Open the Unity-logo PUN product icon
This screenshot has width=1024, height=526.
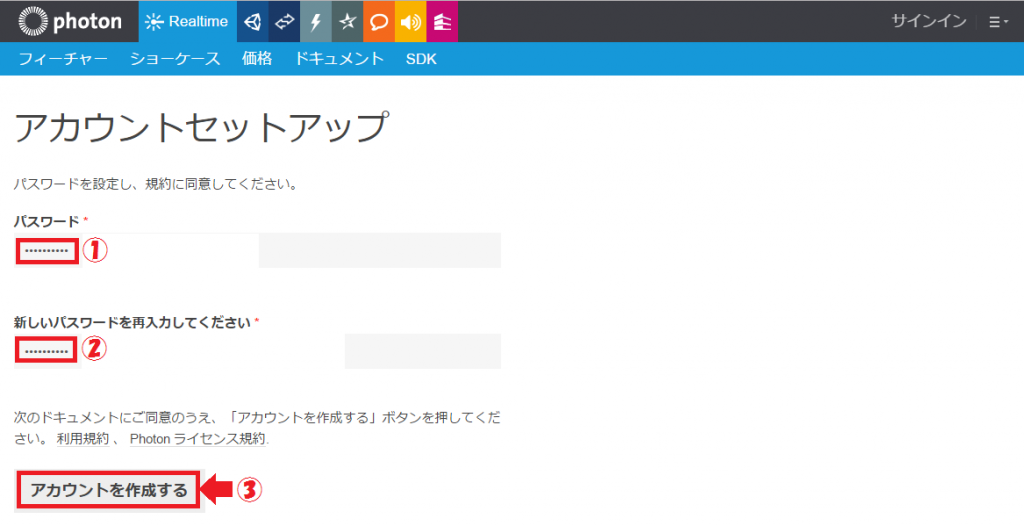coord(253,21)
